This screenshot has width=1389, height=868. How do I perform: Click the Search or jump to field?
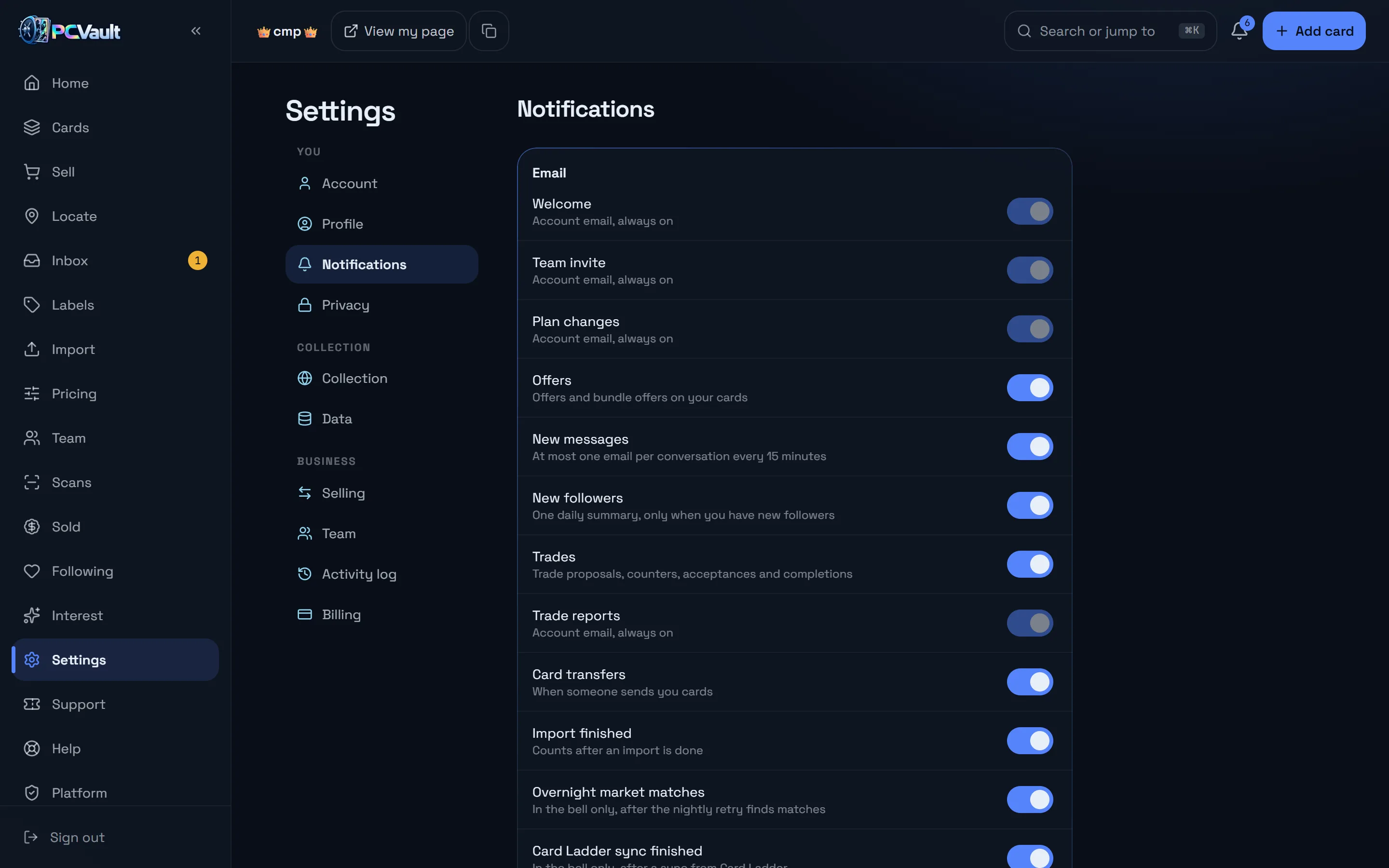(x=1110, y=31)
